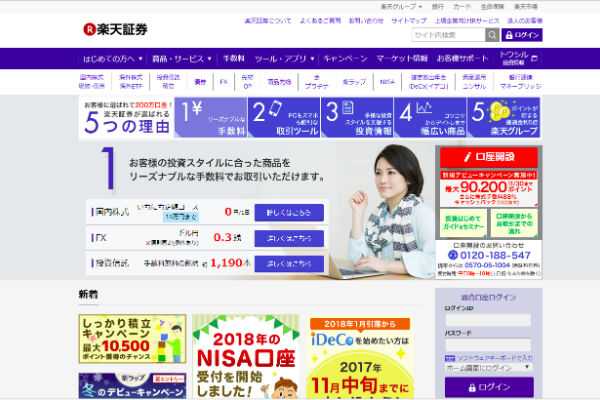Click the software keyboard icon
Image resolution: width=600 pixels, height=400 pixels.
pos(450,358)
